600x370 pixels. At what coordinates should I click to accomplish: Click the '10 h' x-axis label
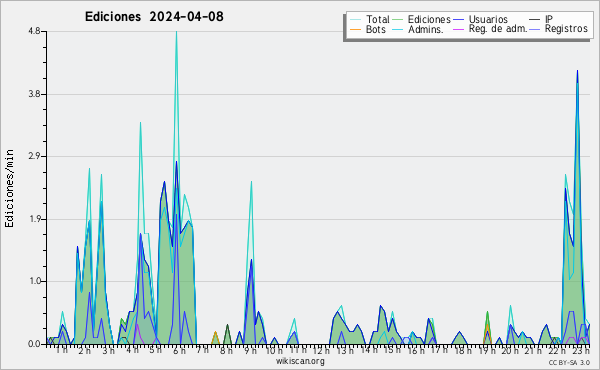[274, 350]
